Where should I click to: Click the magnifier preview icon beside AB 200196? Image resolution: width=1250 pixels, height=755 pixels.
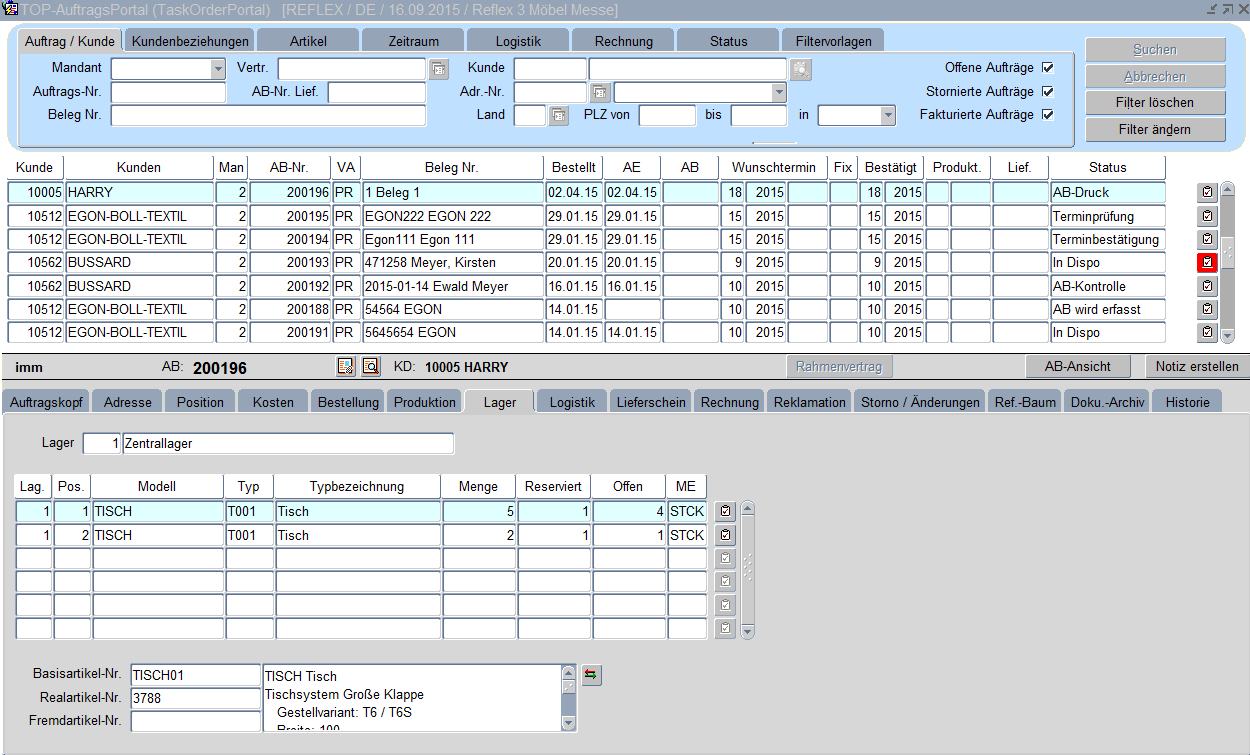(x=370, y=367)
